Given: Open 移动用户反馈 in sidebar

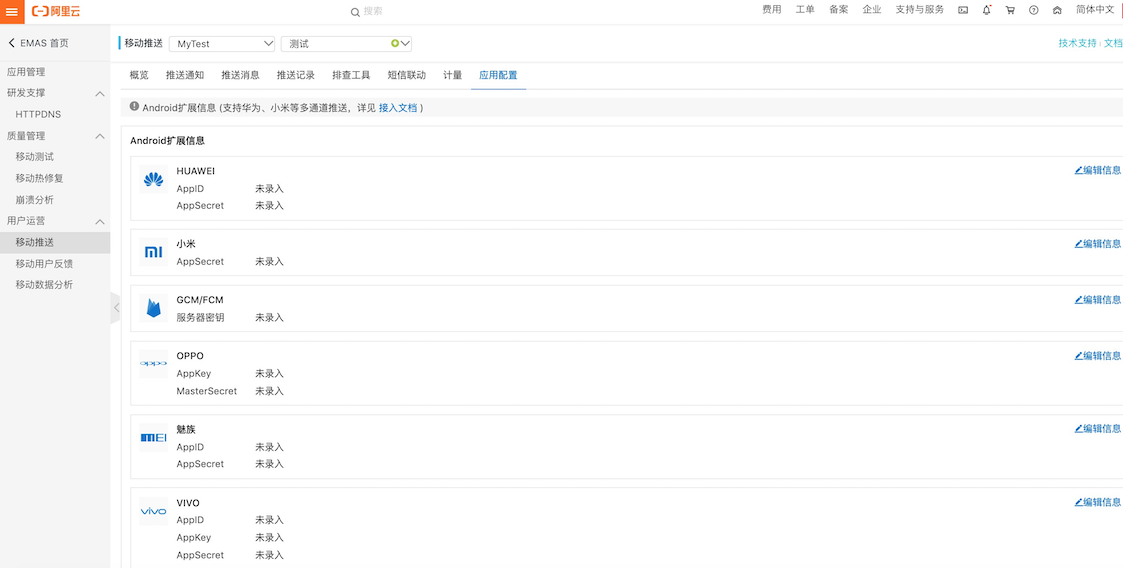Looking at the screenshot, I should click(44, 264).
